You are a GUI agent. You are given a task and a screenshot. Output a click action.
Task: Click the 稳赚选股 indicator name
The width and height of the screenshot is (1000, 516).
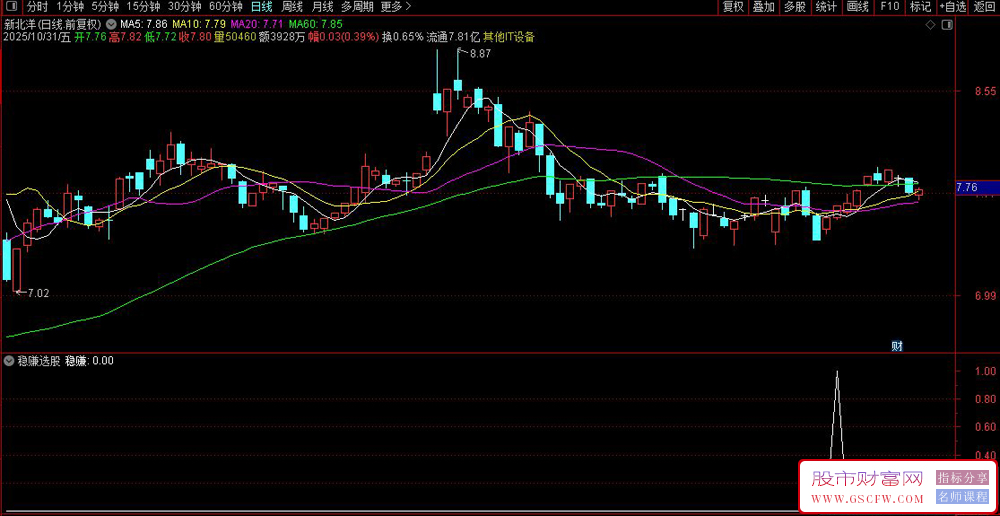coord(39,360)
